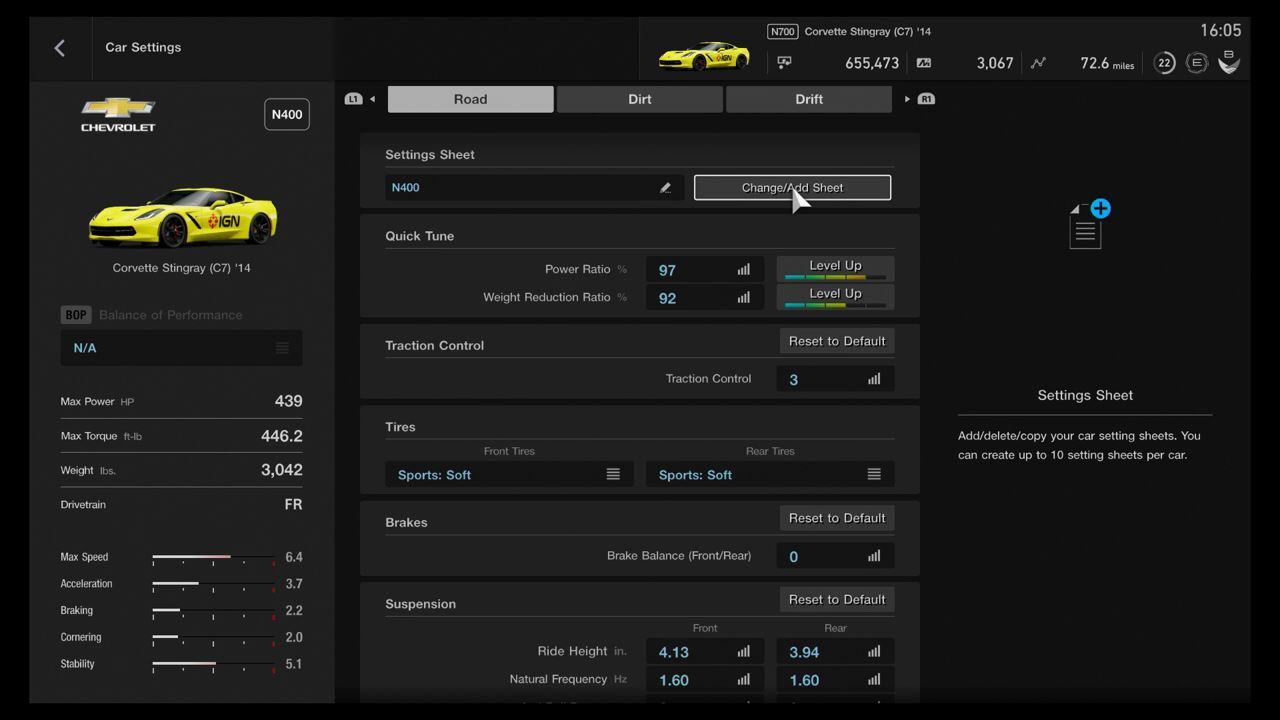Viewport: 1280px width, 720px height.
Task: Select the Road tab
Action: (470, 99)
